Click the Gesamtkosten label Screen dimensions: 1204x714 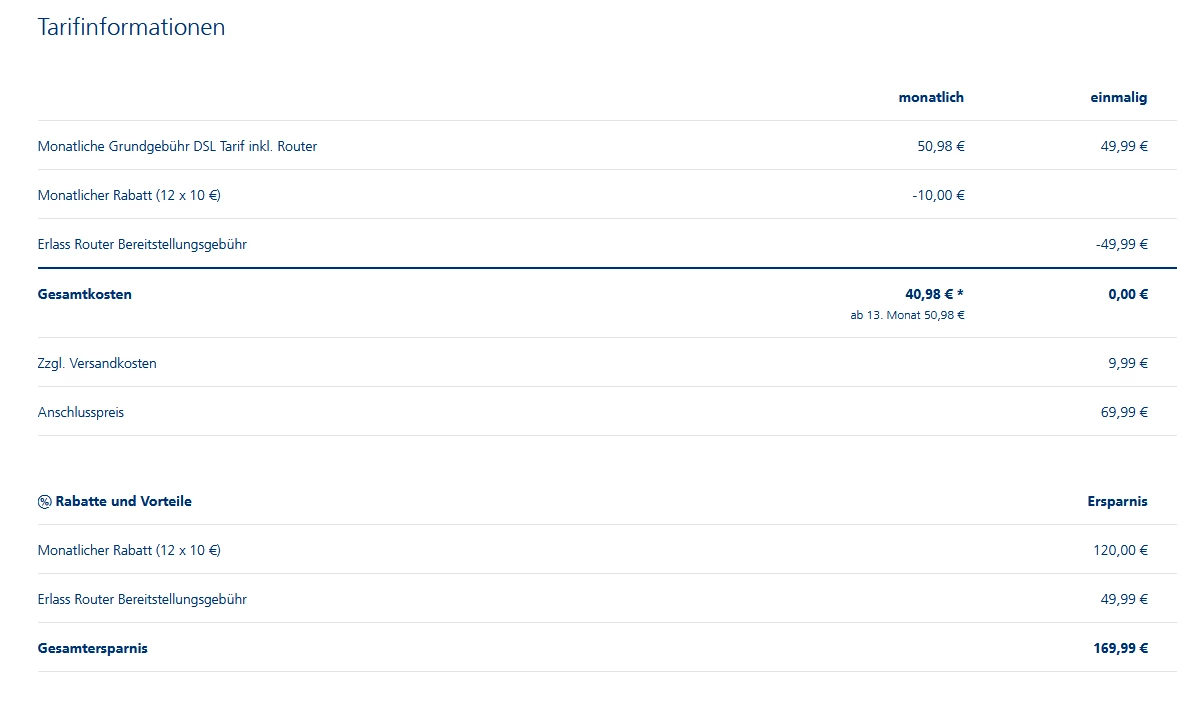point(85,294)
